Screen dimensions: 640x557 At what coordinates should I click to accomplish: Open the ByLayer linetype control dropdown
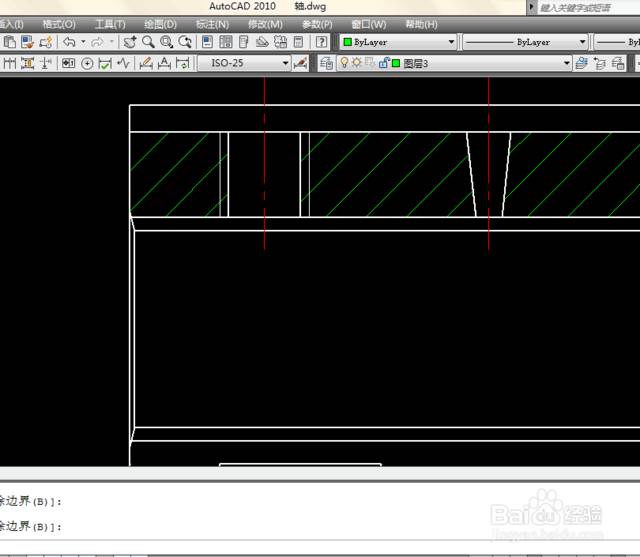click(526, 42)
